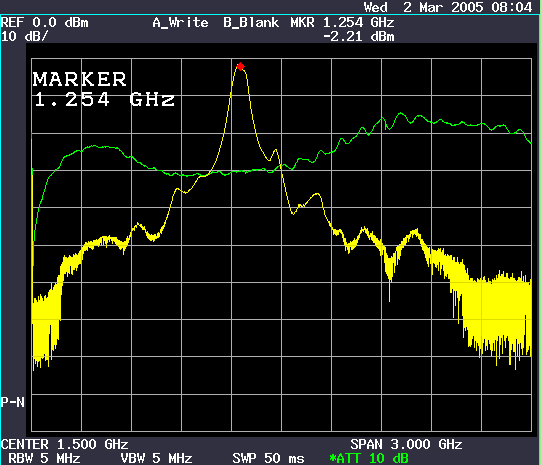This screenshot has width=541, height=465.
Task: Select the B_Blank trace status
Action: (251, 23)
